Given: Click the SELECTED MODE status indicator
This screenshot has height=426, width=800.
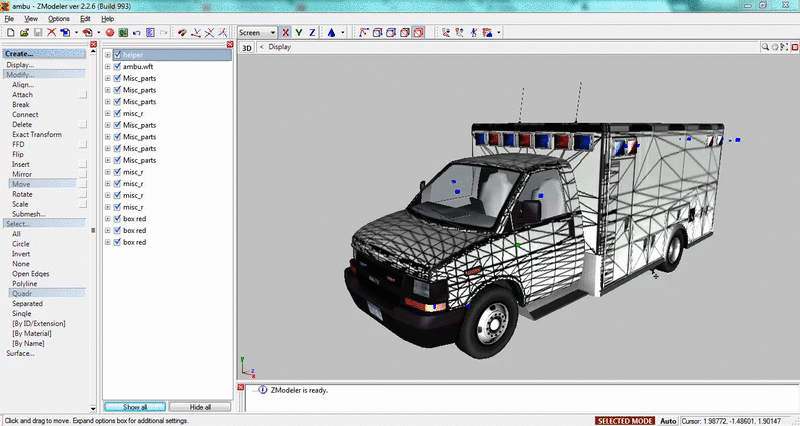Looking at the screenshot, I should [625, 420].
